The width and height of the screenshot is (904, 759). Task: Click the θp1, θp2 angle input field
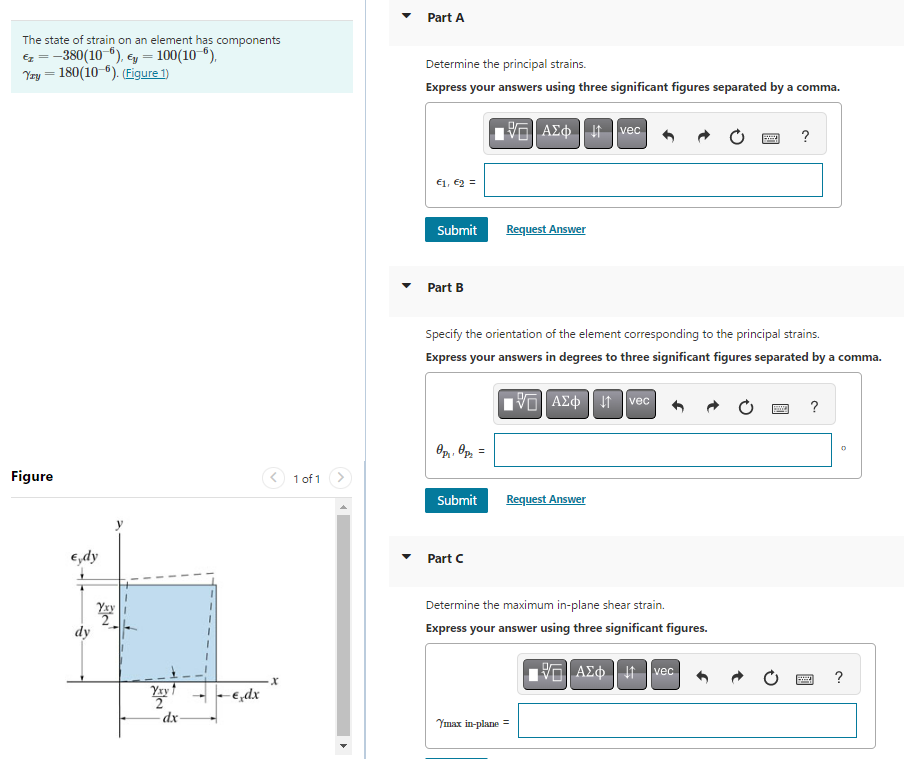(x=663, y=450)
